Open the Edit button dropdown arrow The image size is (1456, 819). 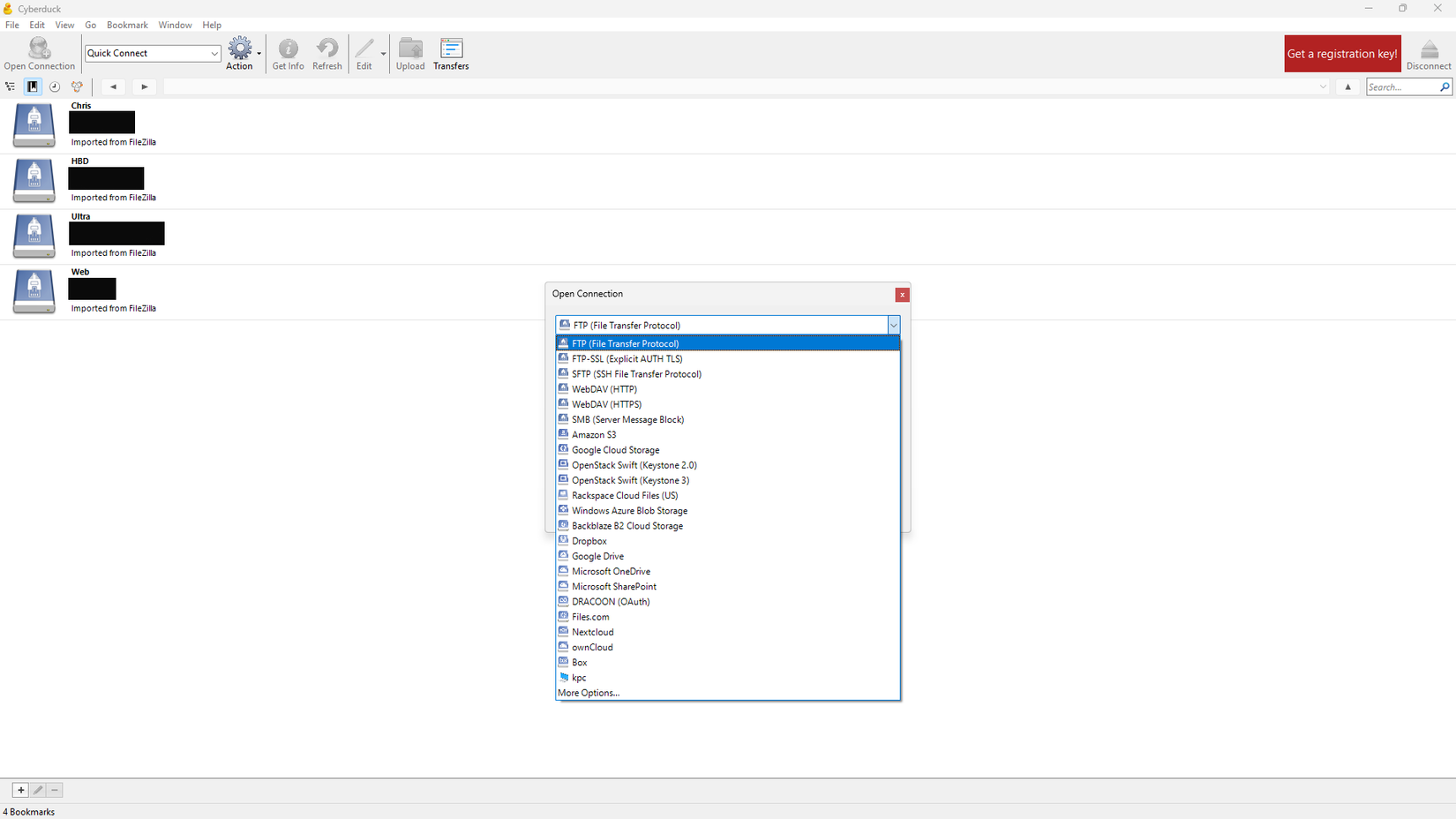[x=383, y=54]
